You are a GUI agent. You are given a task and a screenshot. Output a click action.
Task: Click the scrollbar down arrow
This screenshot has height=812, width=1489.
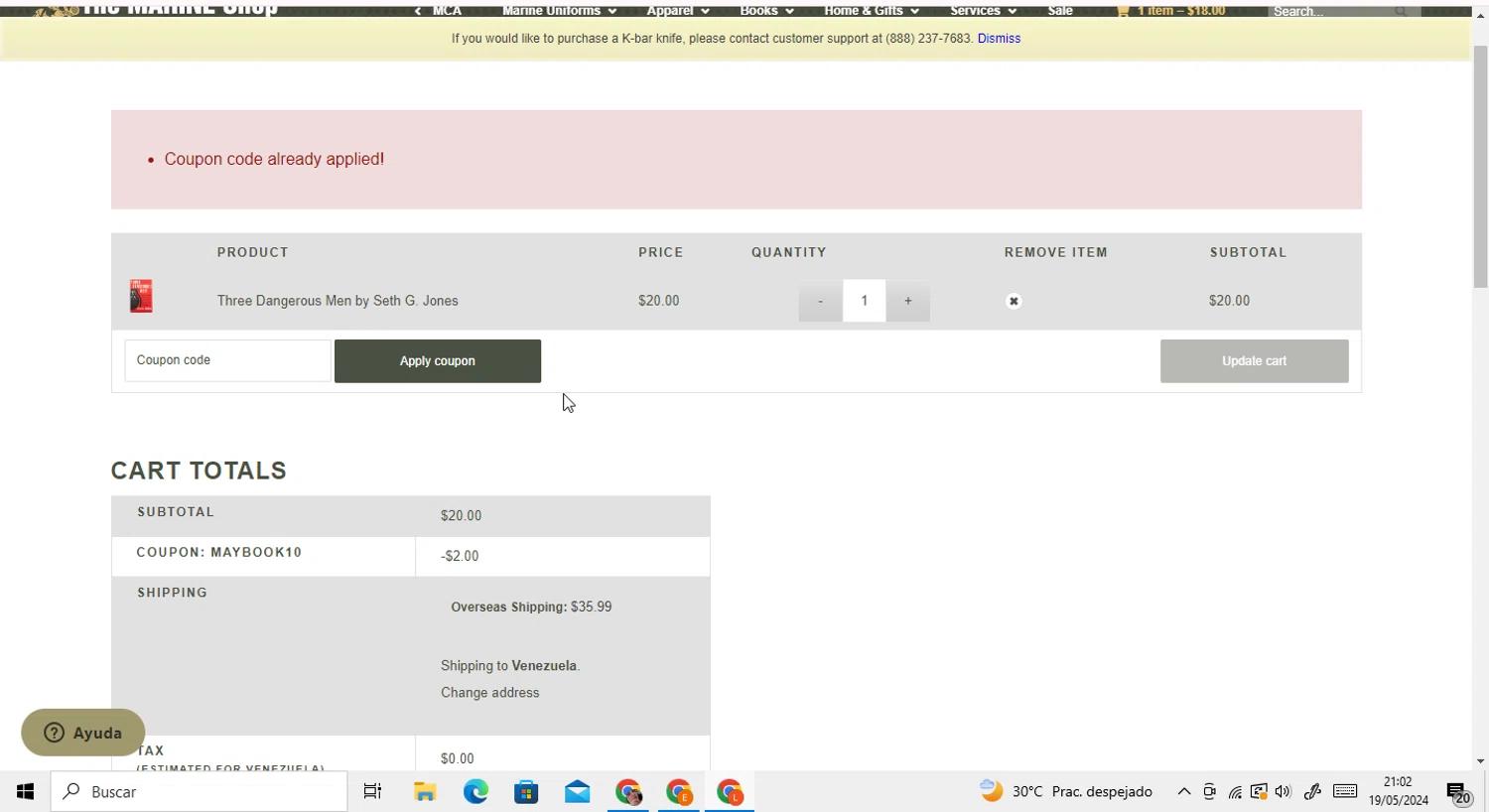coord(1480,761)
